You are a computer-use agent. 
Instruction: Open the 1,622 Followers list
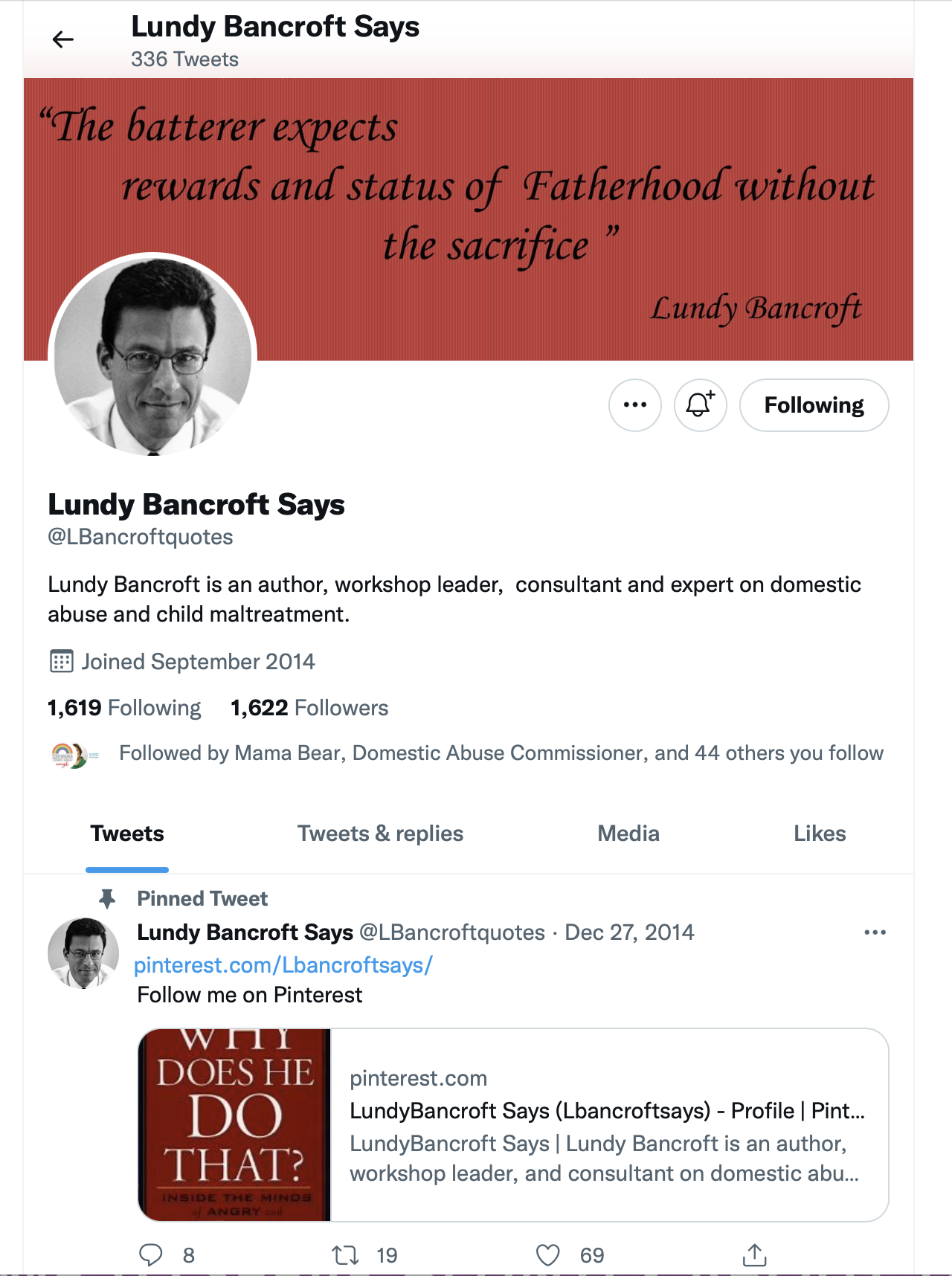pos(309,708)
